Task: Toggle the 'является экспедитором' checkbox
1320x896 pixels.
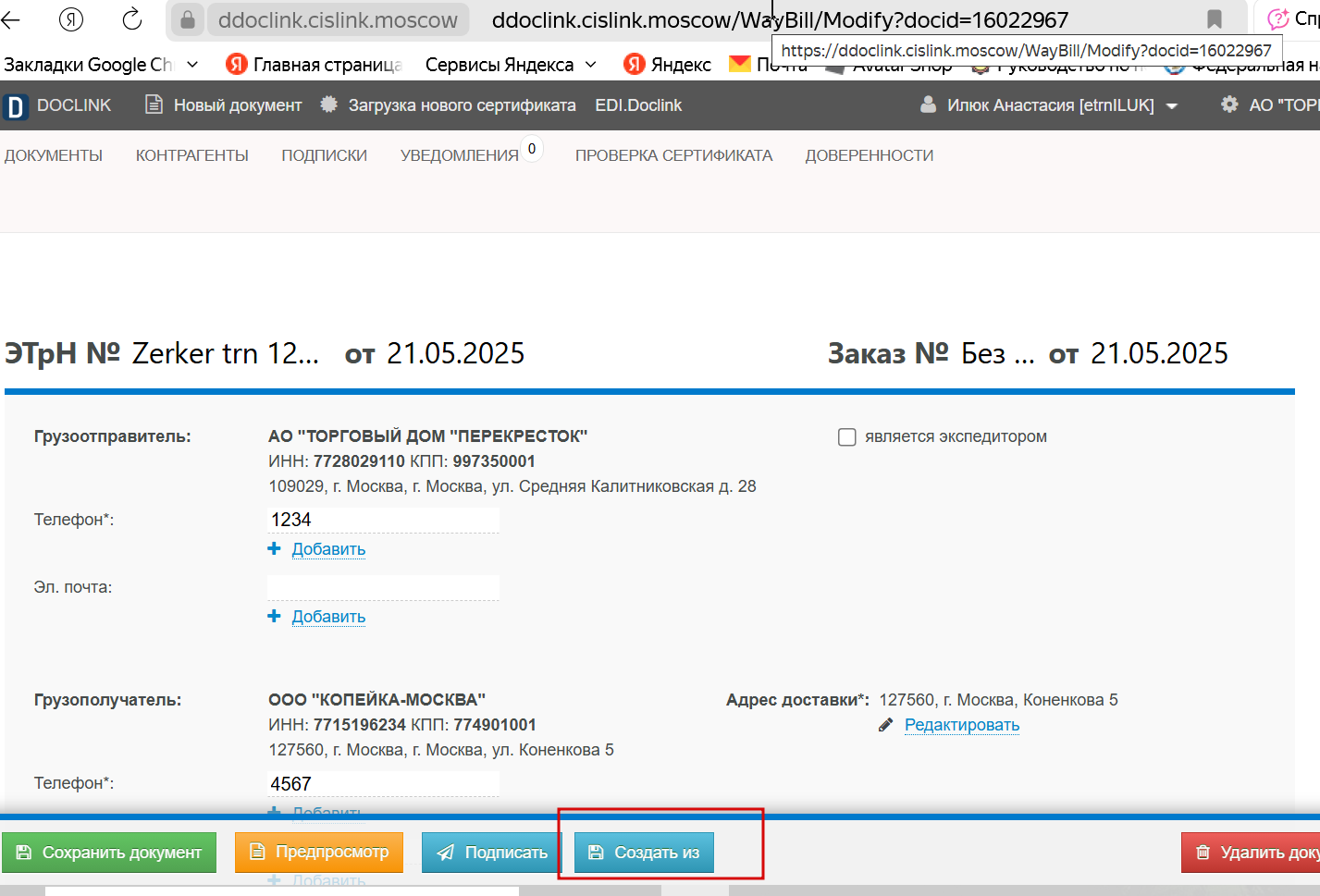Action: pyautogui.click(x=846, y=436)
